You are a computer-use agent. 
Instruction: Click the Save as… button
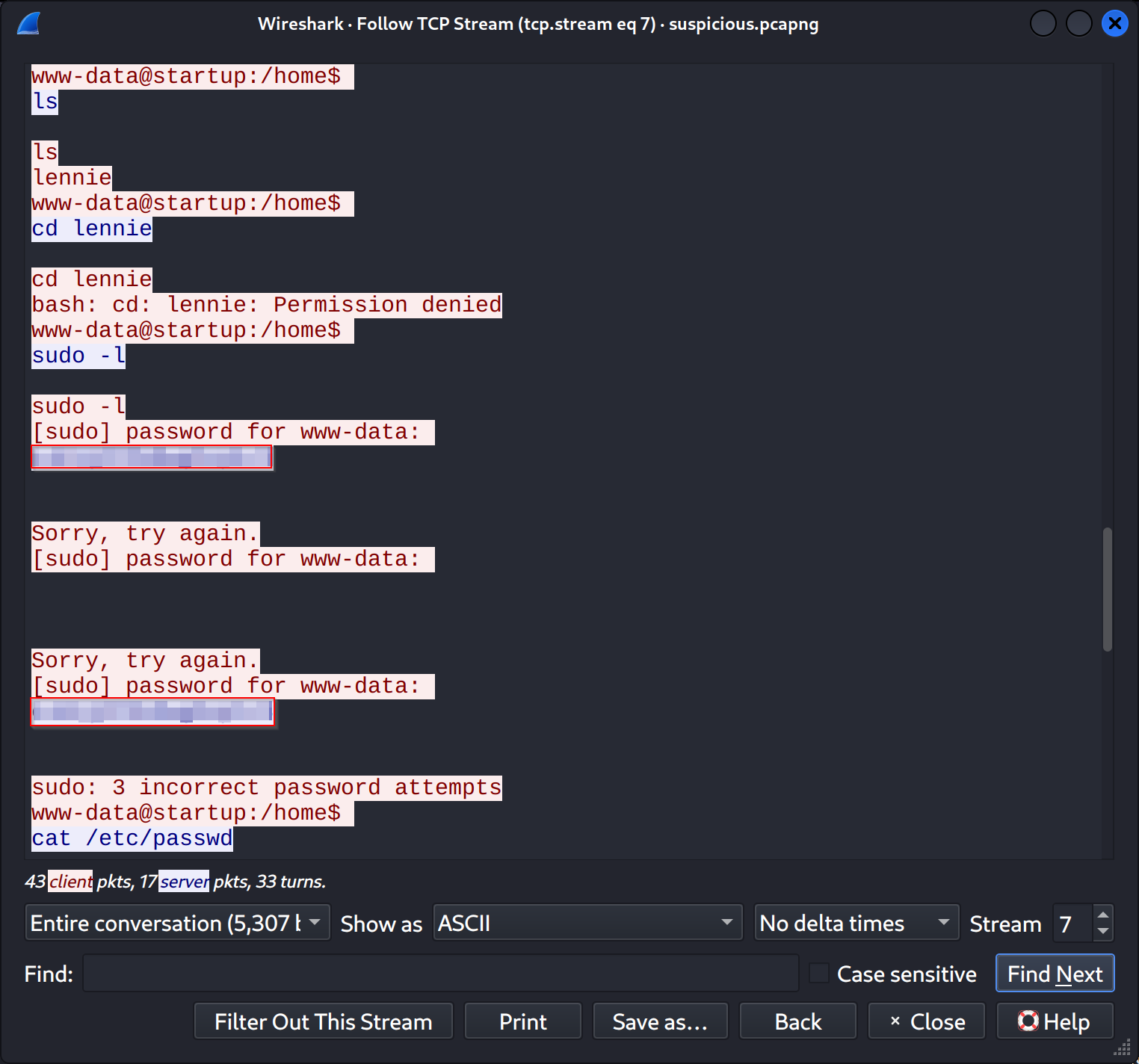[660, 1021]
